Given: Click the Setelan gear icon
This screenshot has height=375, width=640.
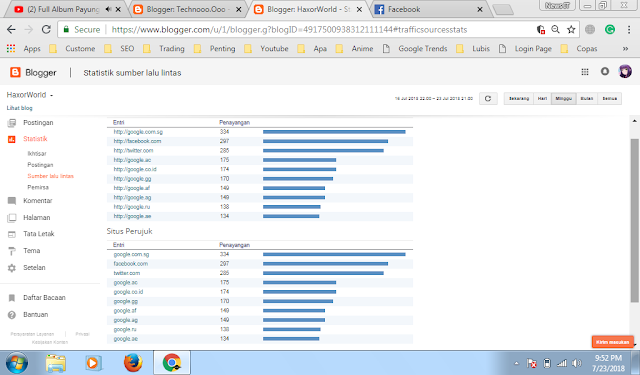Looking at the screenshot, I should coord(12,268).
